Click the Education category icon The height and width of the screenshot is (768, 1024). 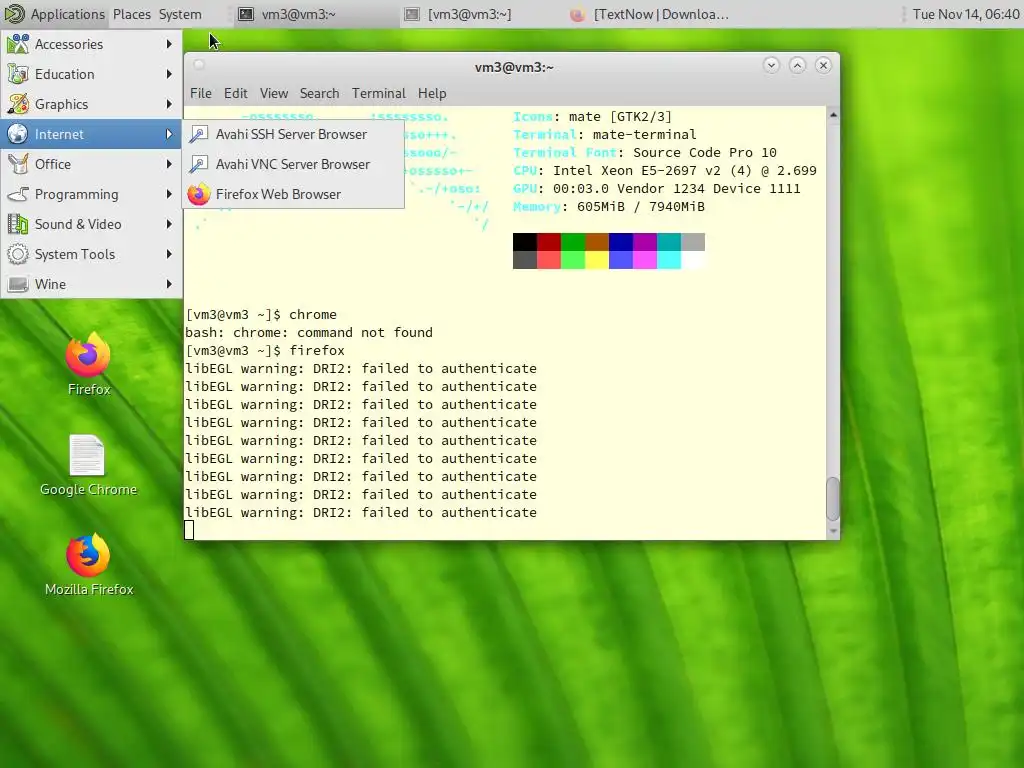pos(18,74)
